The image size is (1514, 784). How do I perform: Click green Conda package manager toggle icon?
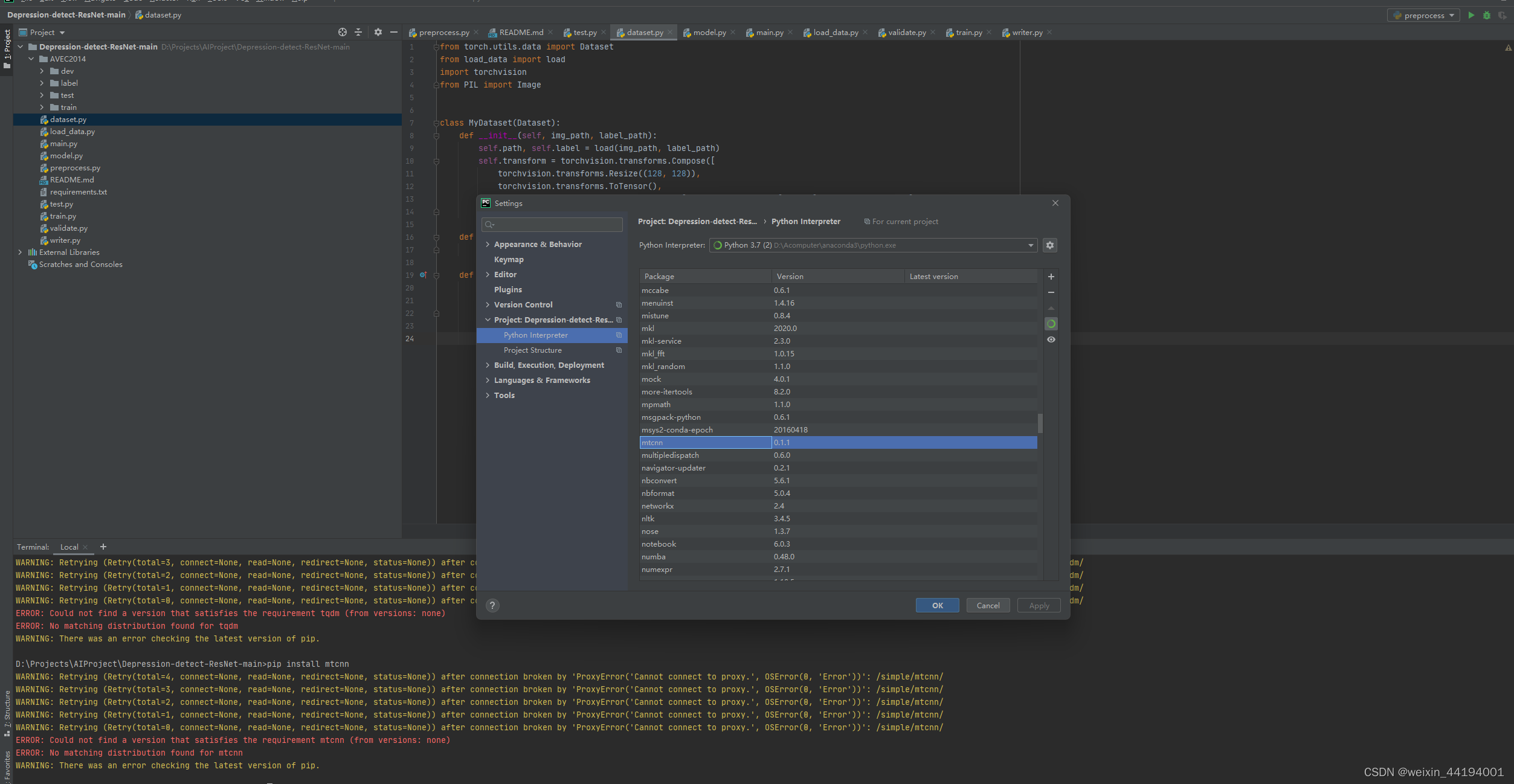[1051, 324]
